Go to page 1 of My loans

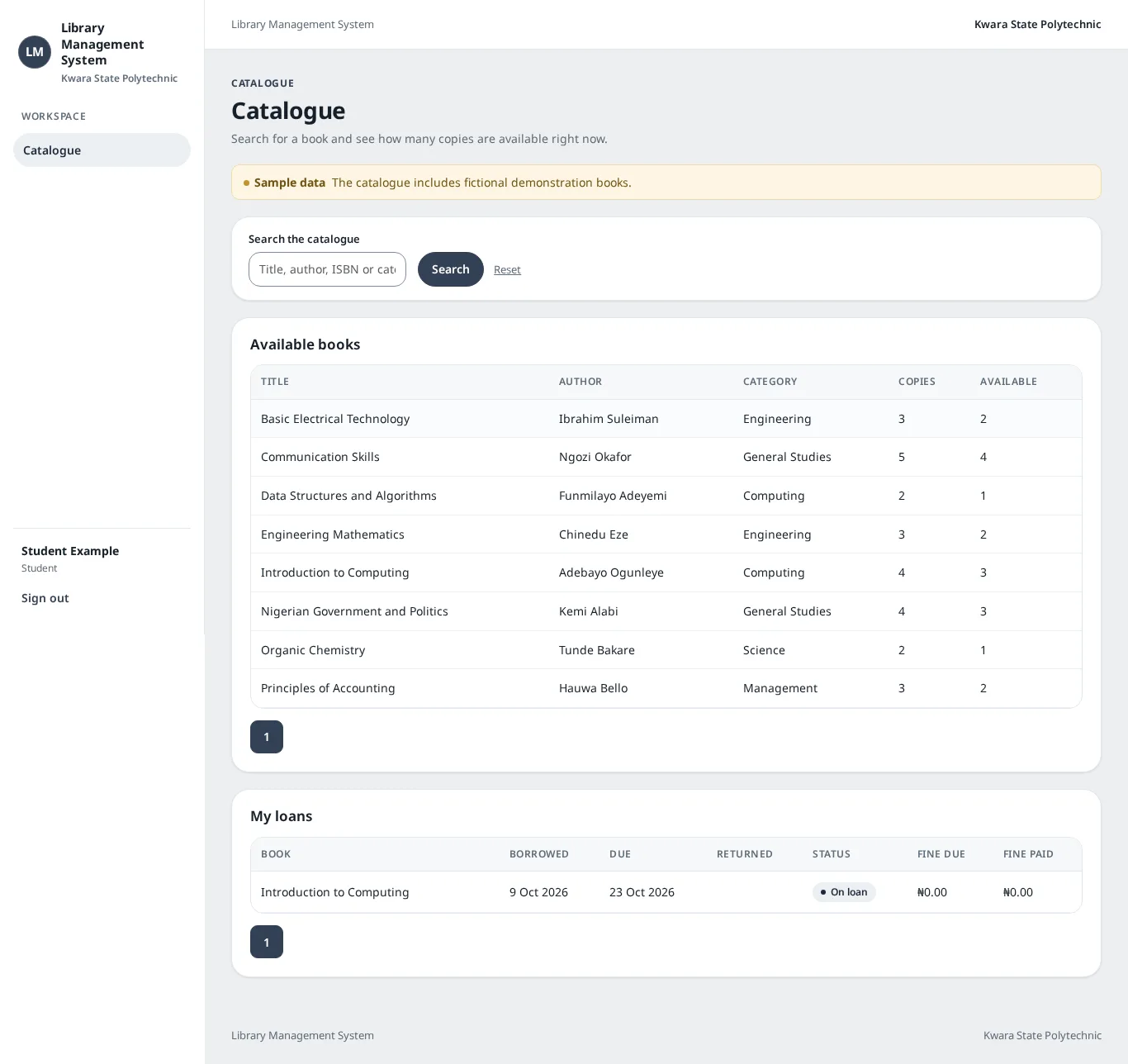[x=267, y=942]
